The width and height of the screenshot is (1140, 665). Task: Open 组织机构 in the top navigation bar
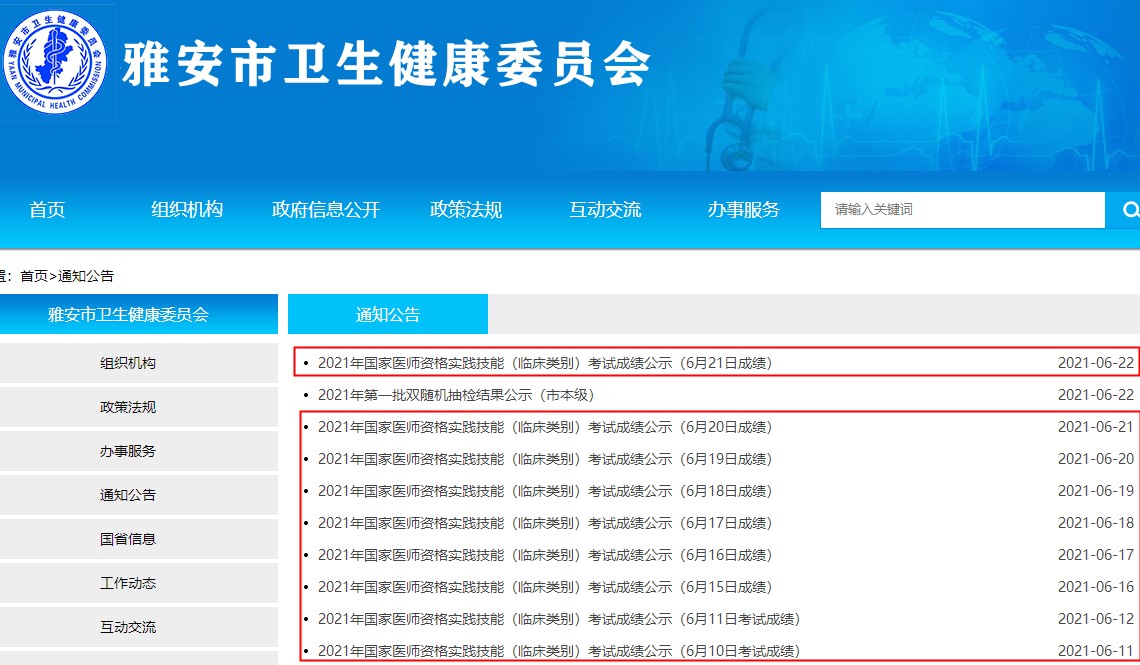[187, 210]
